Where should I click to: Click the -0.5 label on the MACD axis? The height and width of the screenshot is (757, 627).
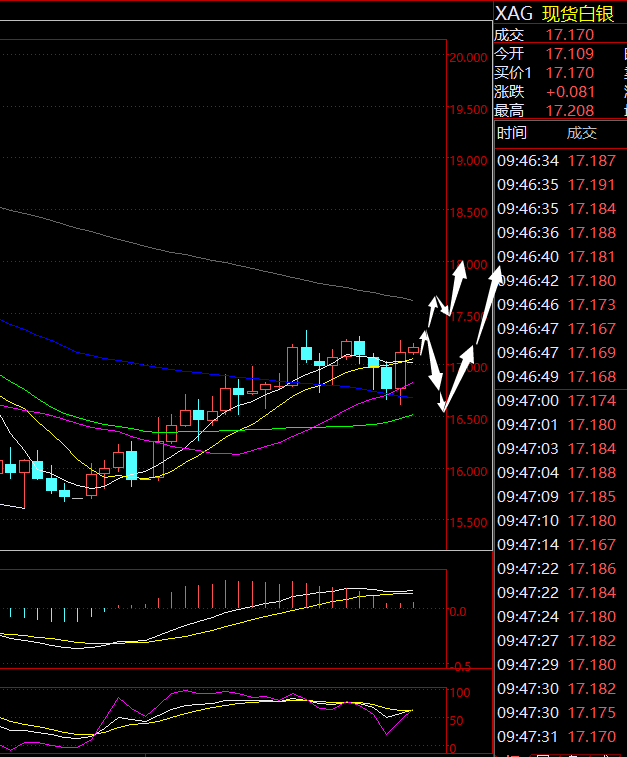[462, 666]
